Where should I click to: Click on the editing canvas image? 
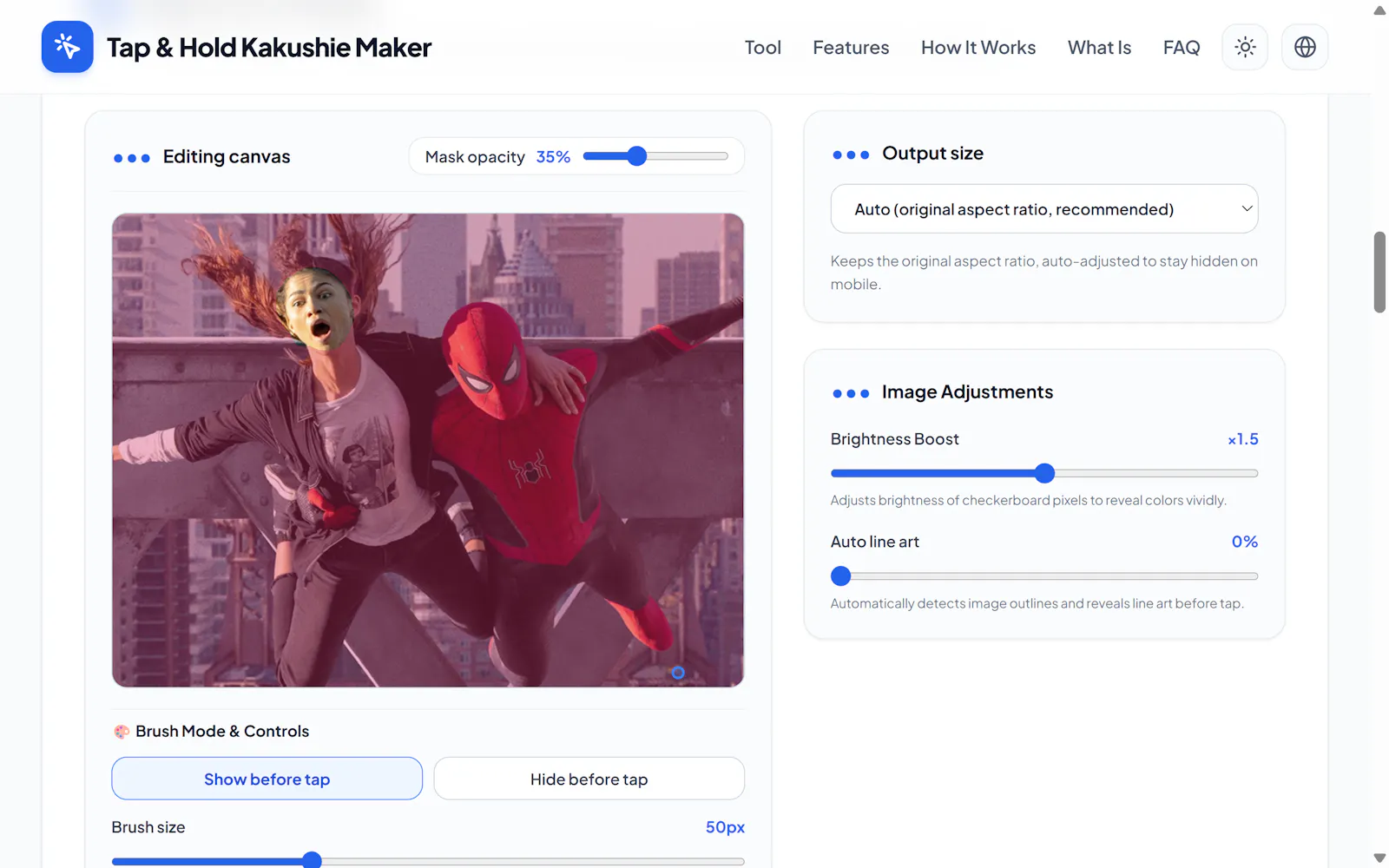tap(428, 450)
